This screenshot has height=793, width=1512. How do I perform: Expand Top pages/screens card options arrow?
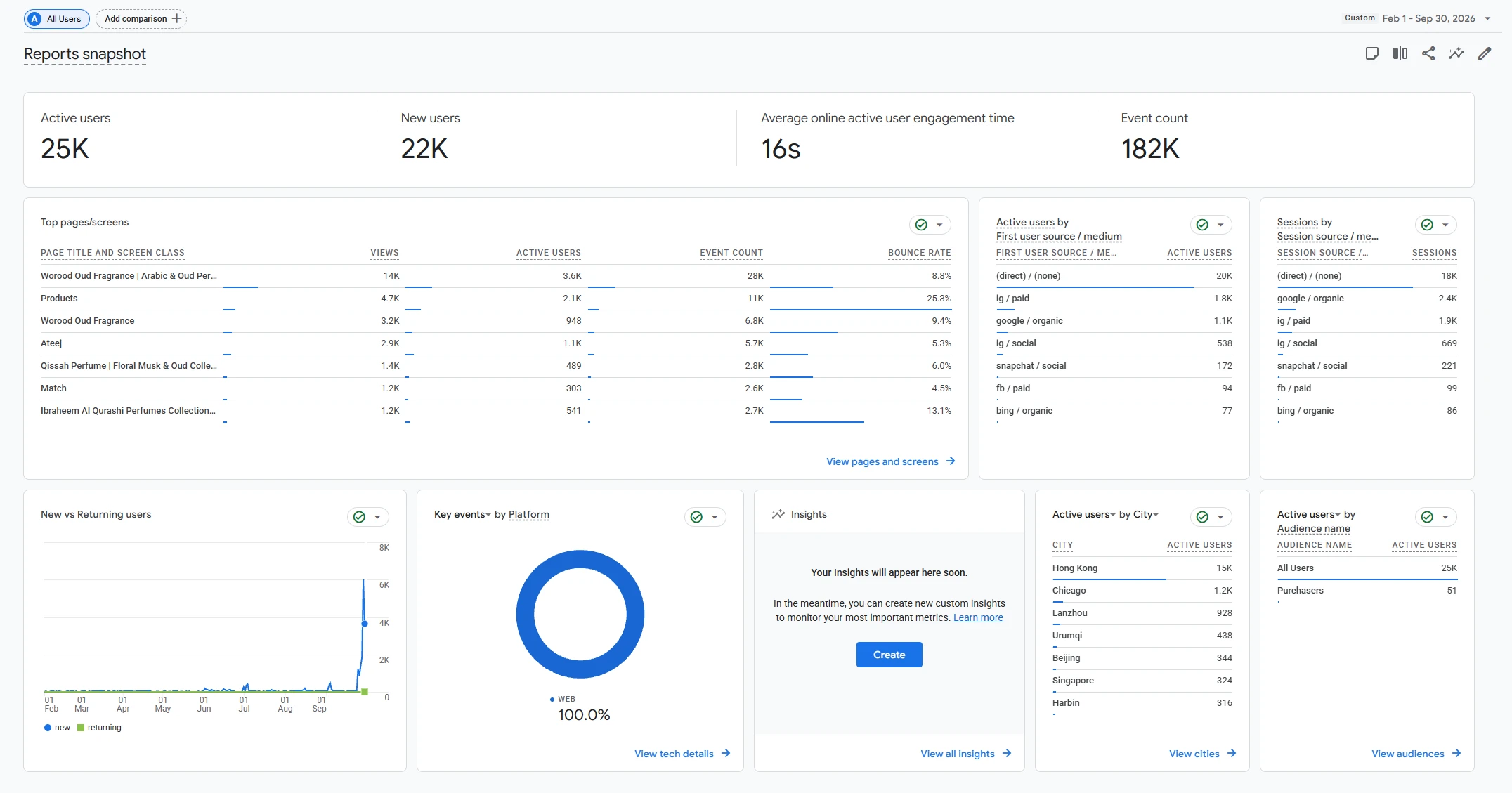point(939,225)
